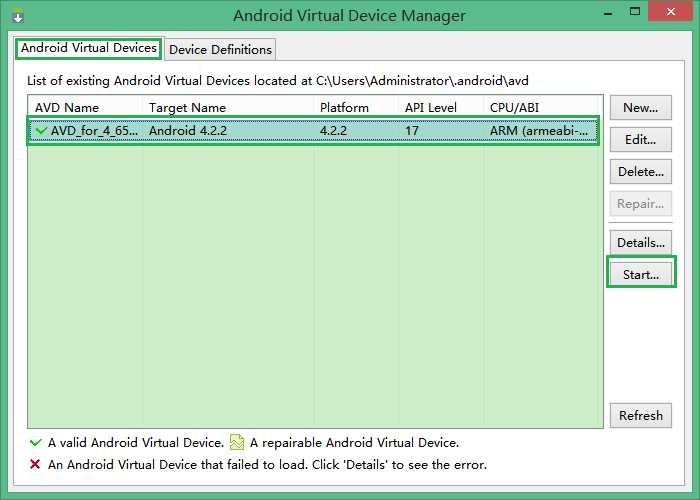Viewport: 700px width, 500px height.
Task: Close the Android Virtual Device Manager window
Action: click(671, 12)
